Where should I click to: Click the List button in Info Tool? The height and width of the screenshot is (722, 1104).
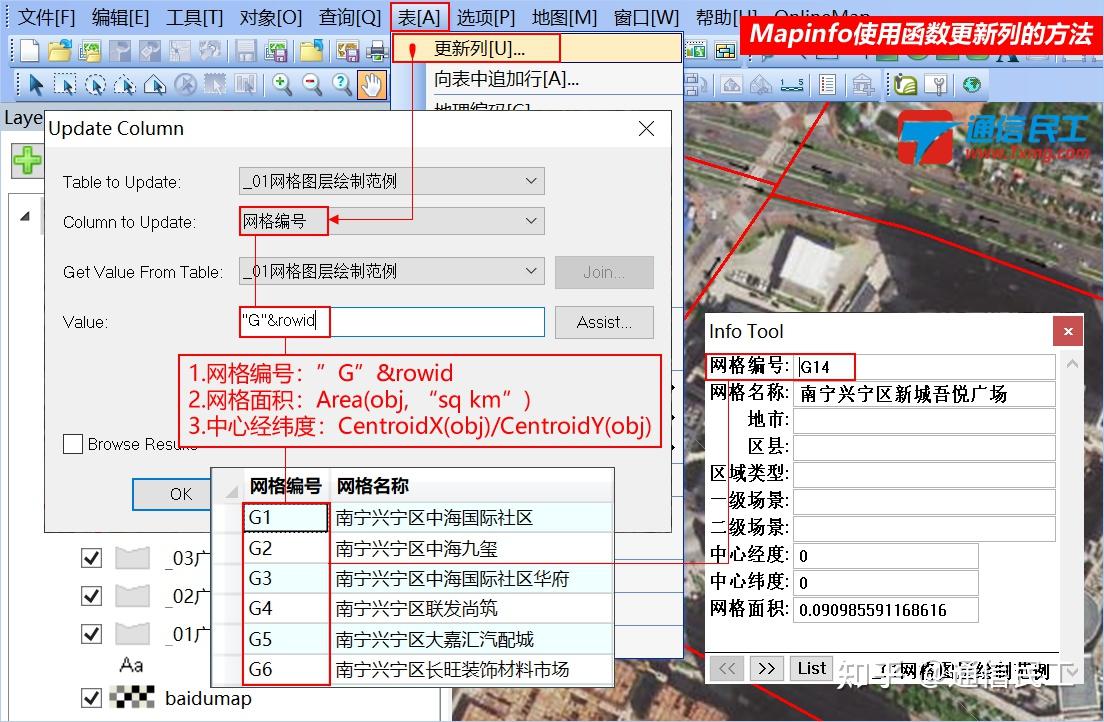point(812,668)
